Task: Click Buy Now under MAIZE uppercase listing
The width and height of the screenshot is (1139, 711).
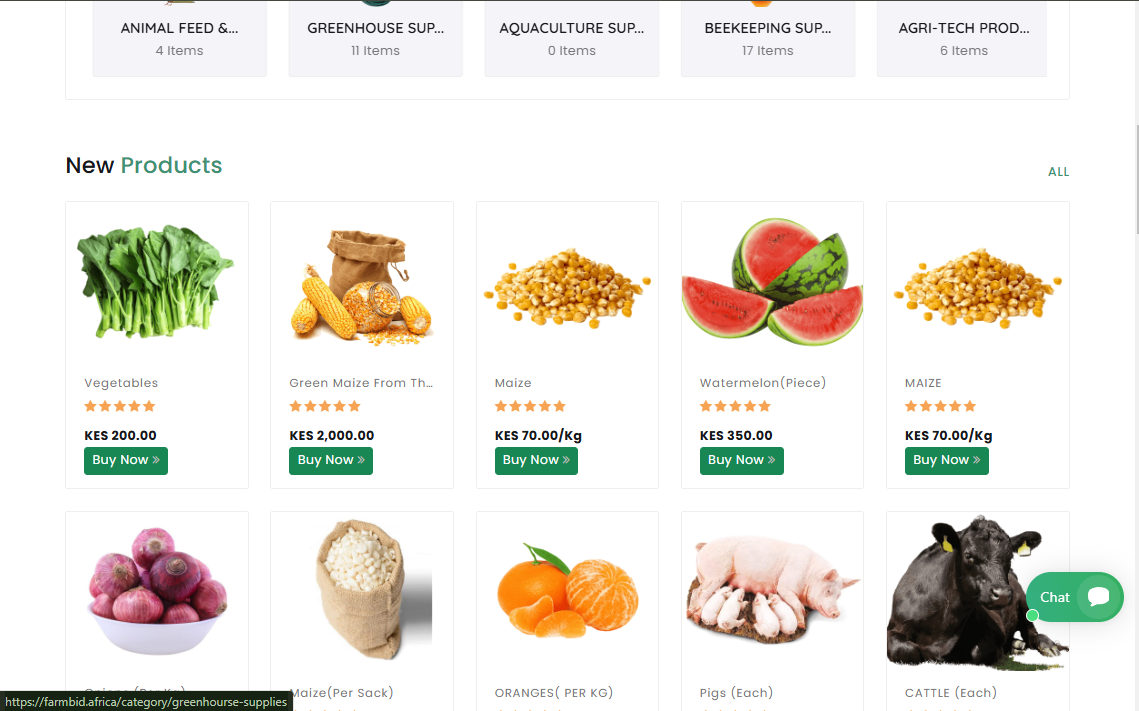Action: (947, 460)
